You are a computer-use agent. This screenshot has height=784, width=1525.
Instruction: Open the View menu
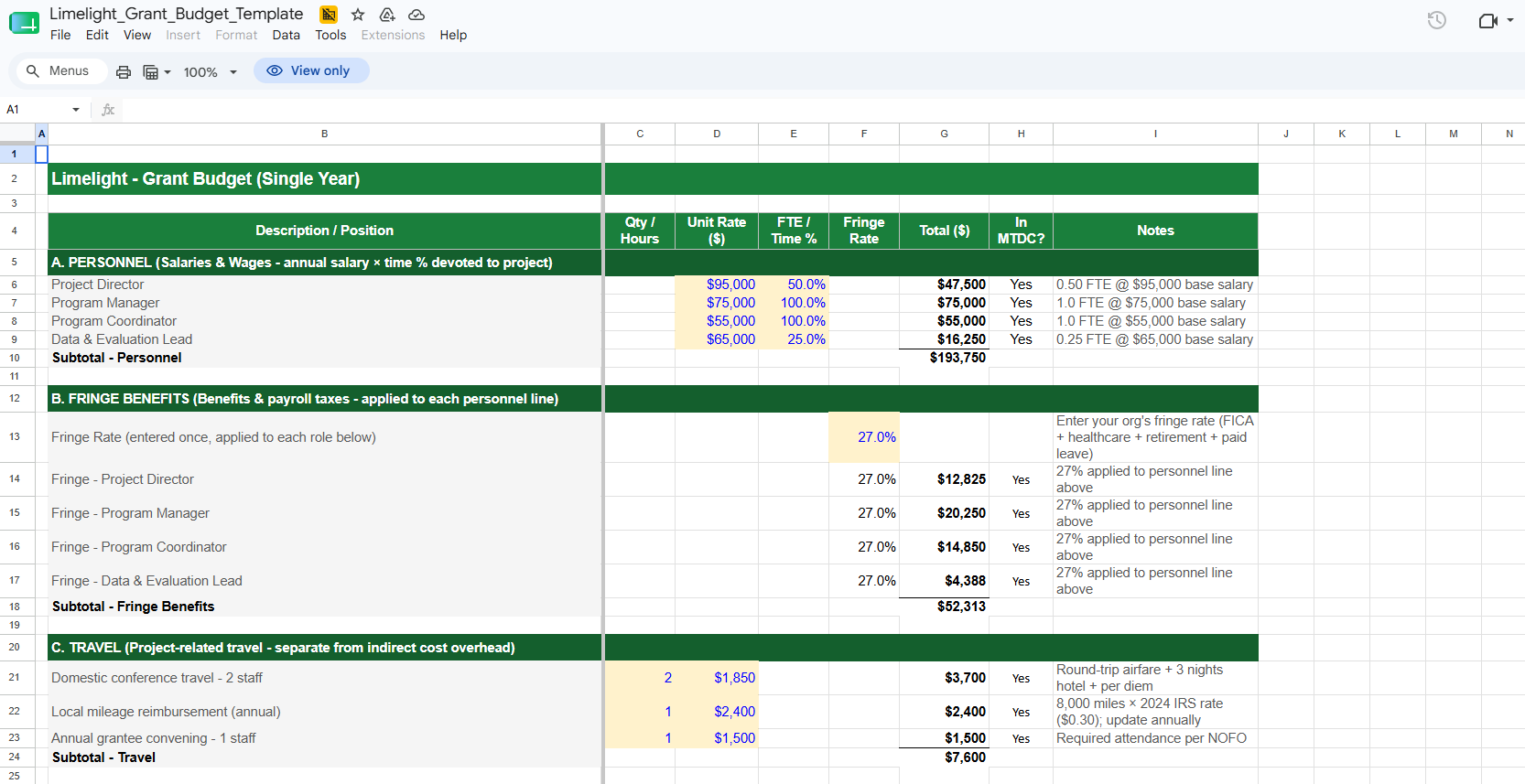(137, 35)
